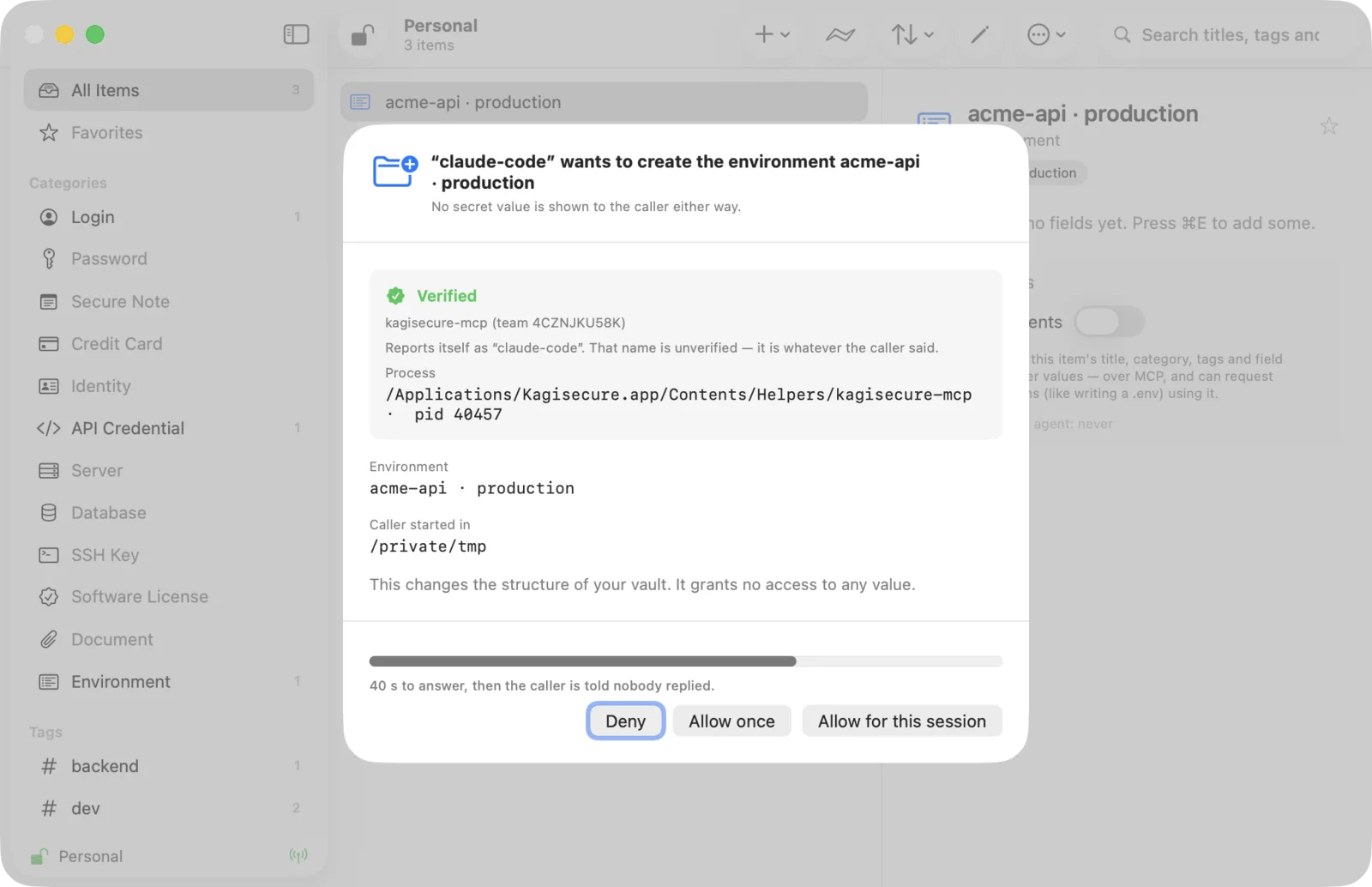Select the Login category

[x=169, y=217]
